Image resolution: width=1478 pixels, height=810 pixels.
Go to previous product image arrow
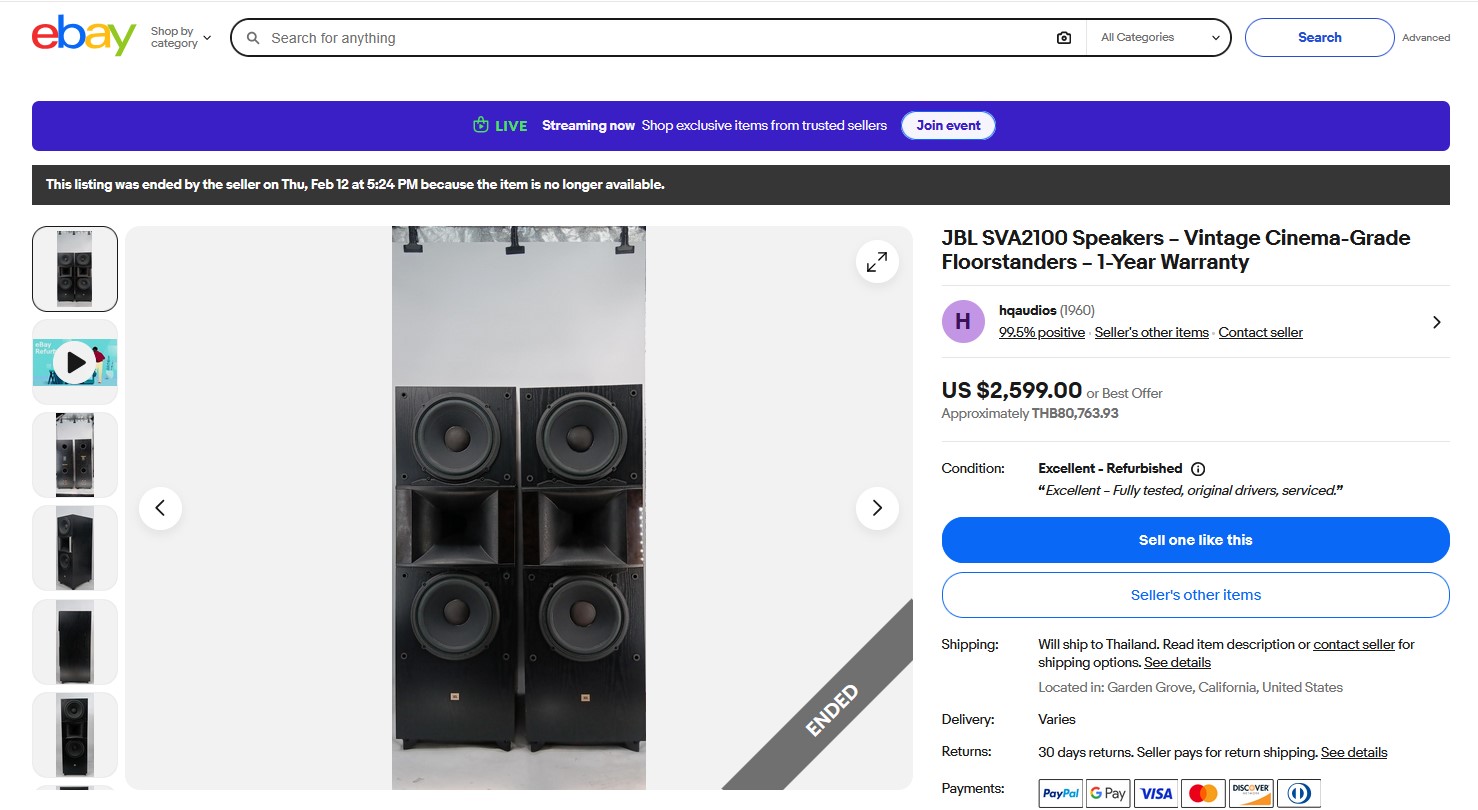(x=160, y=508)
